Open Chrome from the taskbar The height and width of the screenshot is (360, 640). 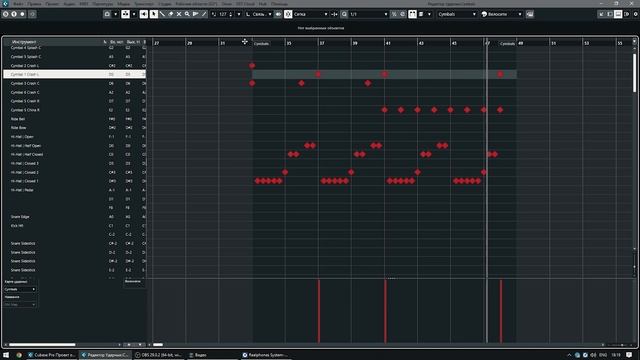tap(19, 355)
